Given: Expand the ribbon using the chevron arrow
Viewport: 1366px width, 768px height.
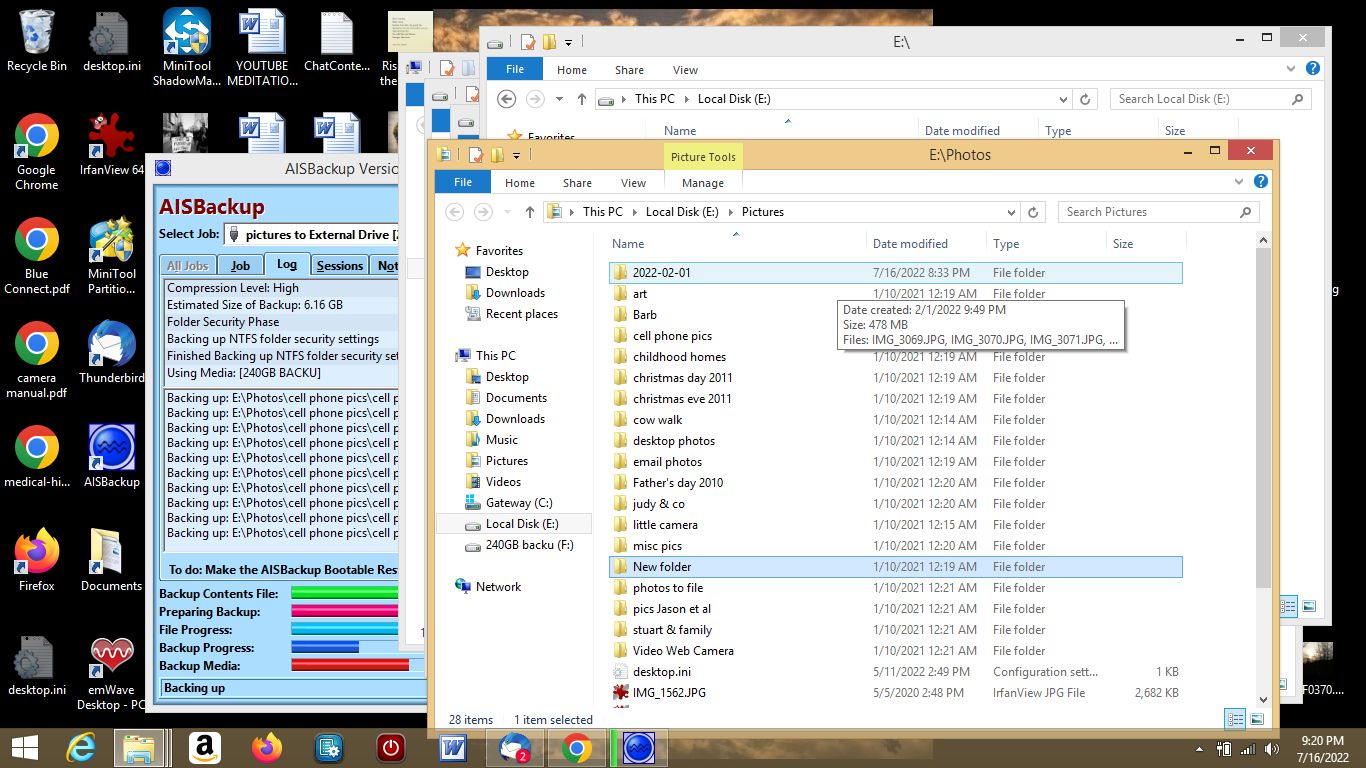Looking at the screenshot, I should 1241,182.
